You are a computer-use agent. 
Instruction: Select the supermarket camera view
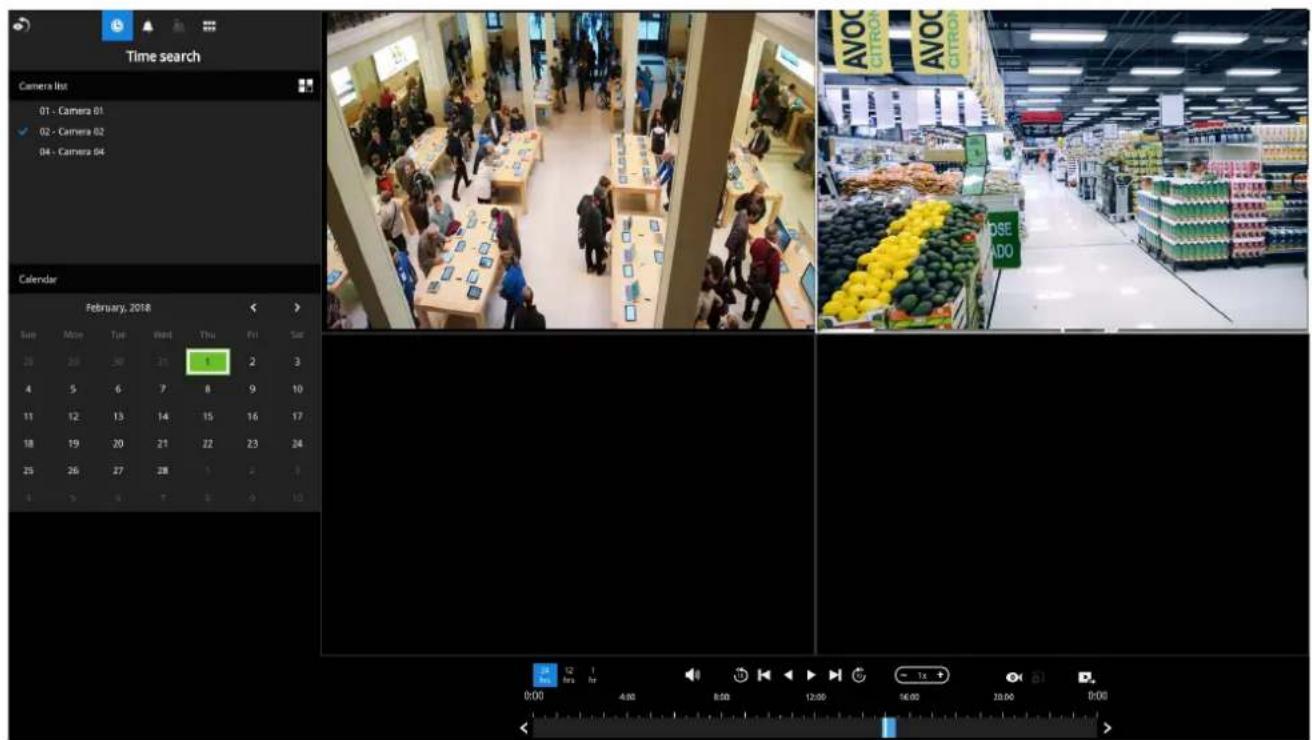tap(1063, 171)
